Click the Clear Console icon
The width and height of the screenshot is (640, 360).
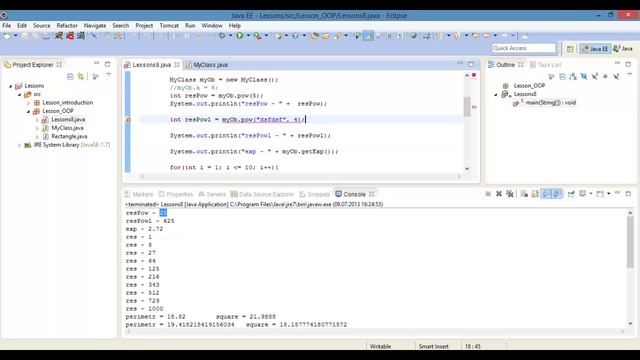524,194
